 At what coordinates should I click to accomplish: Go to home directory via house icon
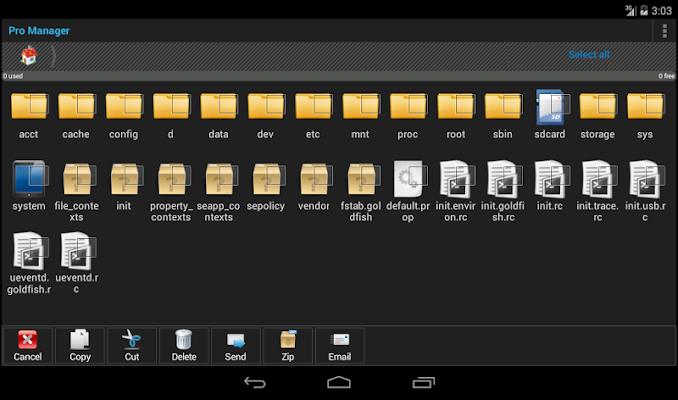click(29, 55)
